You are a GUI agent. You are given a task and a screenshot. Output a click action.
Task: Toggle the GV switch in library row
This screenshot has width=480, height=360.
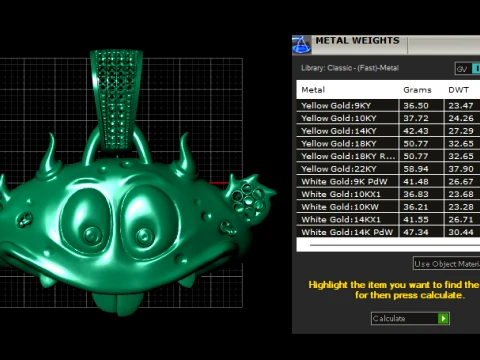(468, 69)
